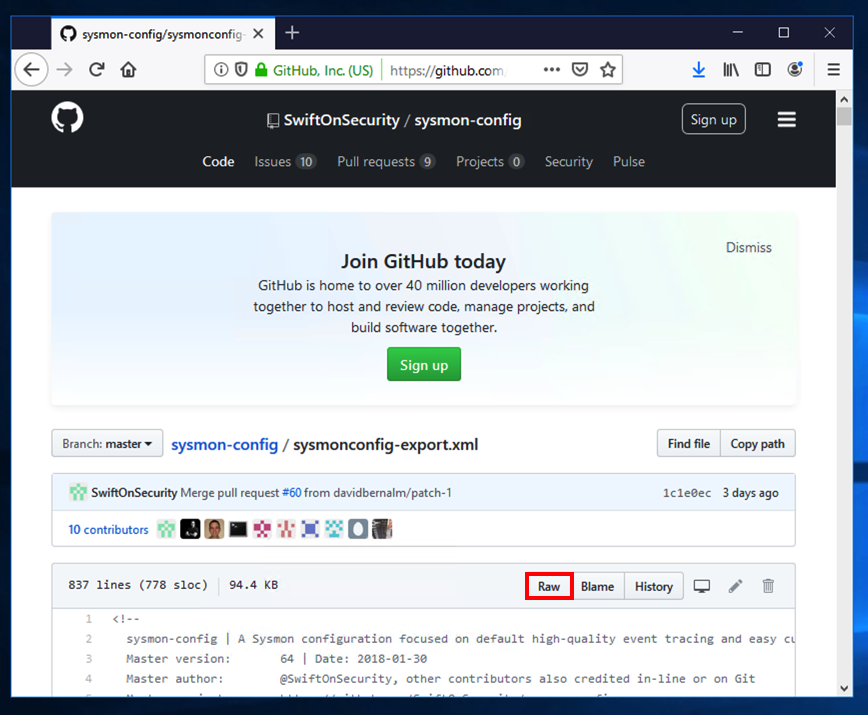The height and width of the screenshot is (715, 868).
Task: Open the Pull requests tab
Action: pos(386,162)
